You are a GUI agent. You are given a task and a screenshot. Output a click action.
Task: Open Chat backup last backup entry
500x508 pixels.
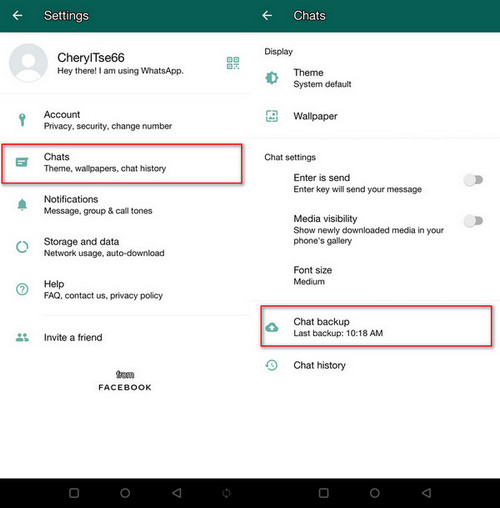(376, 326)
